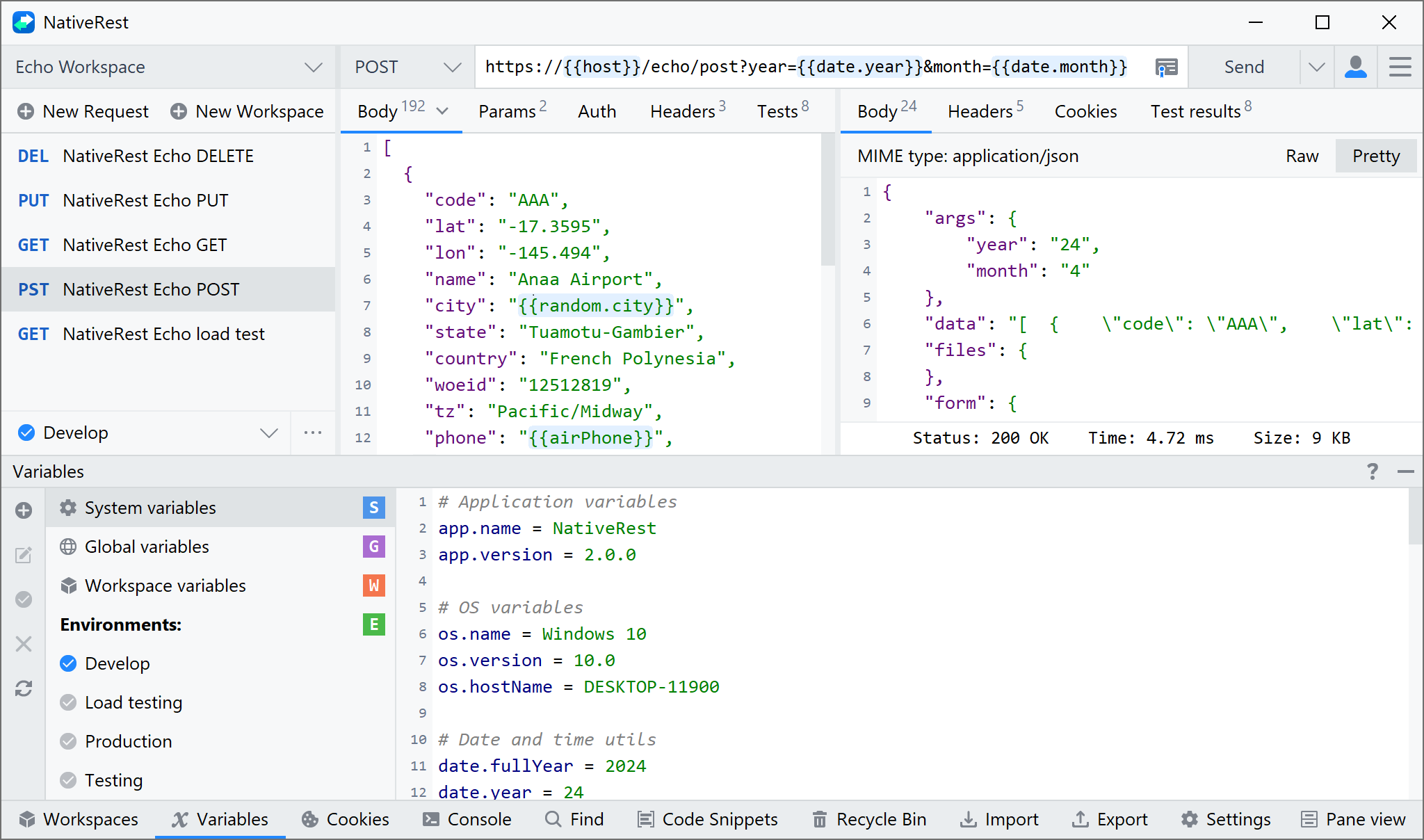
Task: Open the hamburger main menu
Action: click(x=1400, y=67)
